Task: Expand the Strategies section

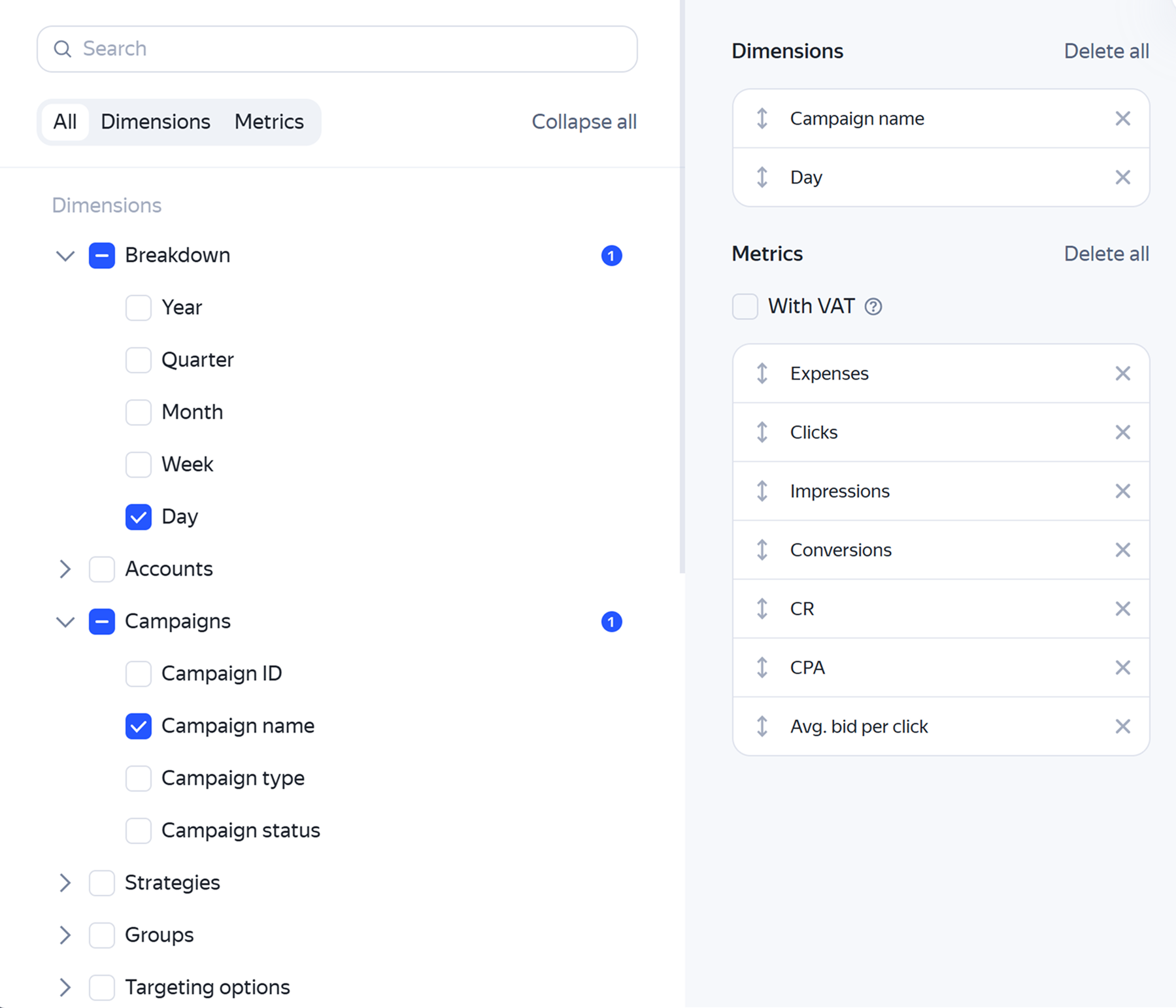Action: coord(65,882)
